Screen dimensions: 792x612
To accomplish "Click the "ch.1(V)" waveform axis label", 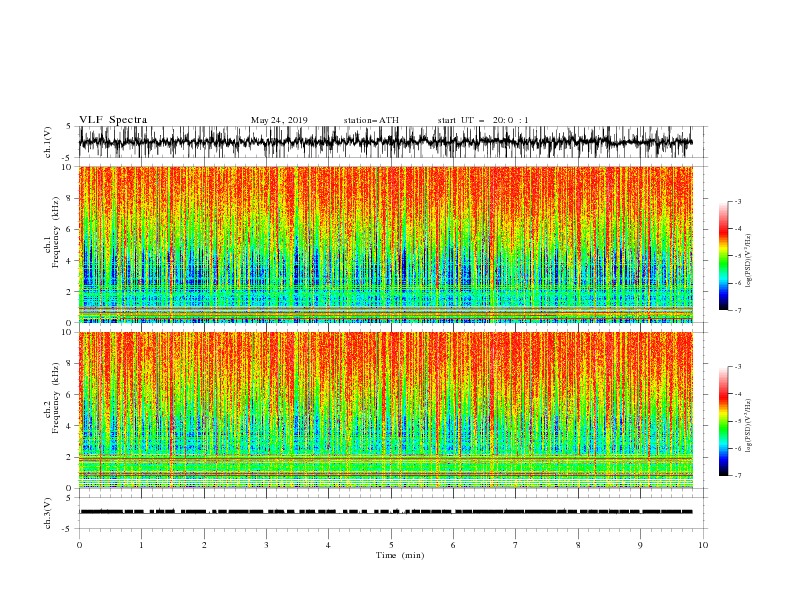I will click(x=48, y=142).
